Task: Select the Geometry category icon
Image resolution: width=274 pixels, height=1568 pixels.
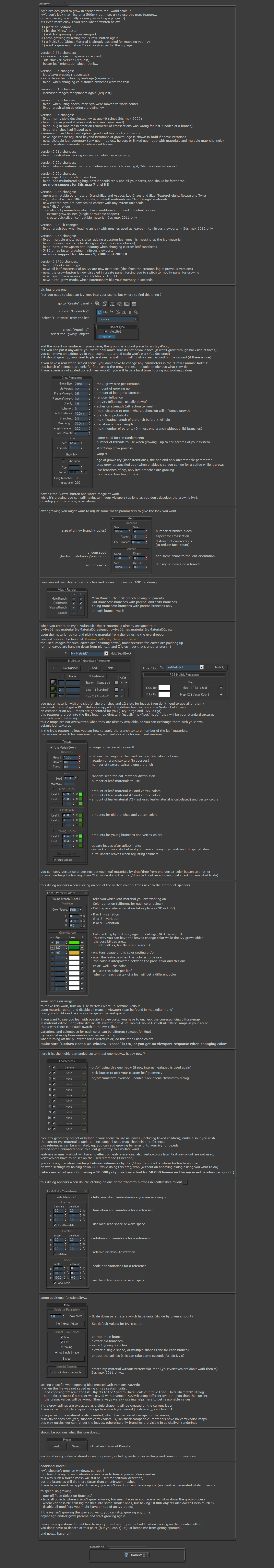Action: [99, 312]
